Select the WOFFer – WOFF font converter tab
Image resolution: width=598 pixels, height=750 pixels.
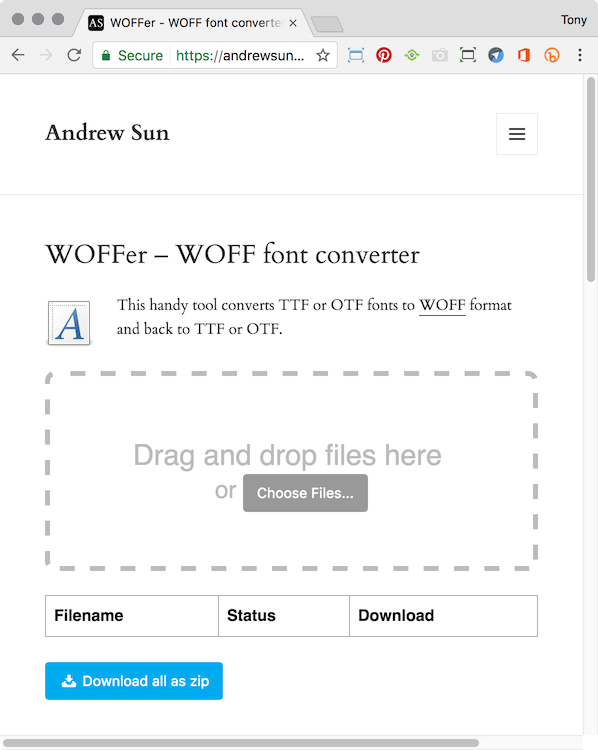tap(194, 23)
